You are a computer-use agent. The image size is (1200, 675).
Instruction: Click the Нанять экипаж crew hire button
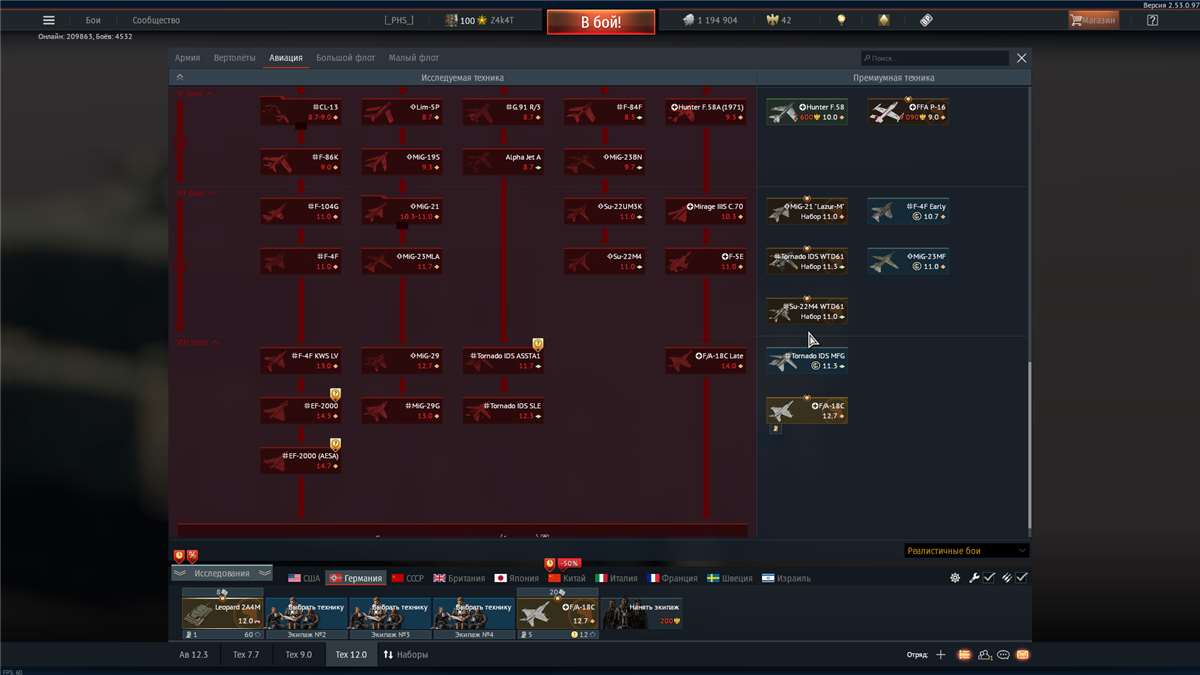[x=642, y=613]
